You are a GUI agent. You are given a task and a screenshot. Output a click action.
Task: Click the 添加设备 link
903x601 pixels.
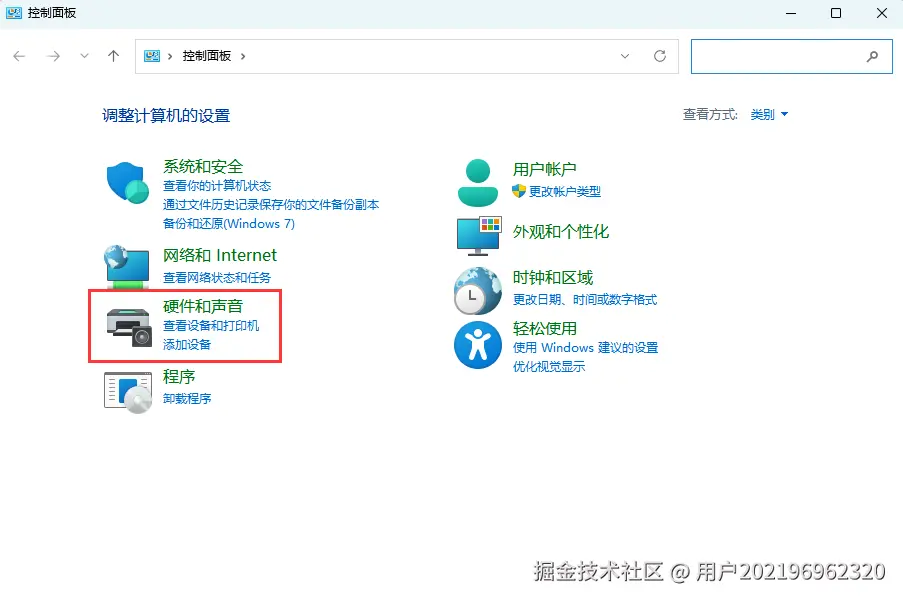(x=187, y=345)
